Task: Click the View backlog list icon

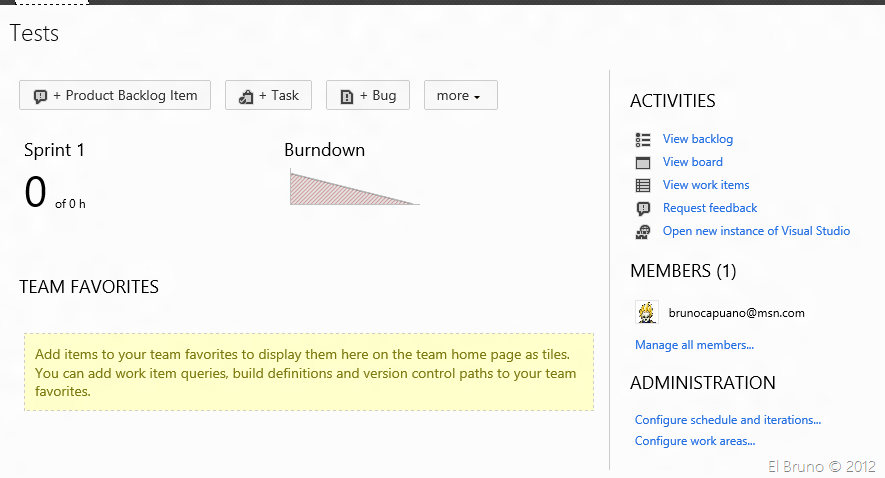Action: pos(643,139)
